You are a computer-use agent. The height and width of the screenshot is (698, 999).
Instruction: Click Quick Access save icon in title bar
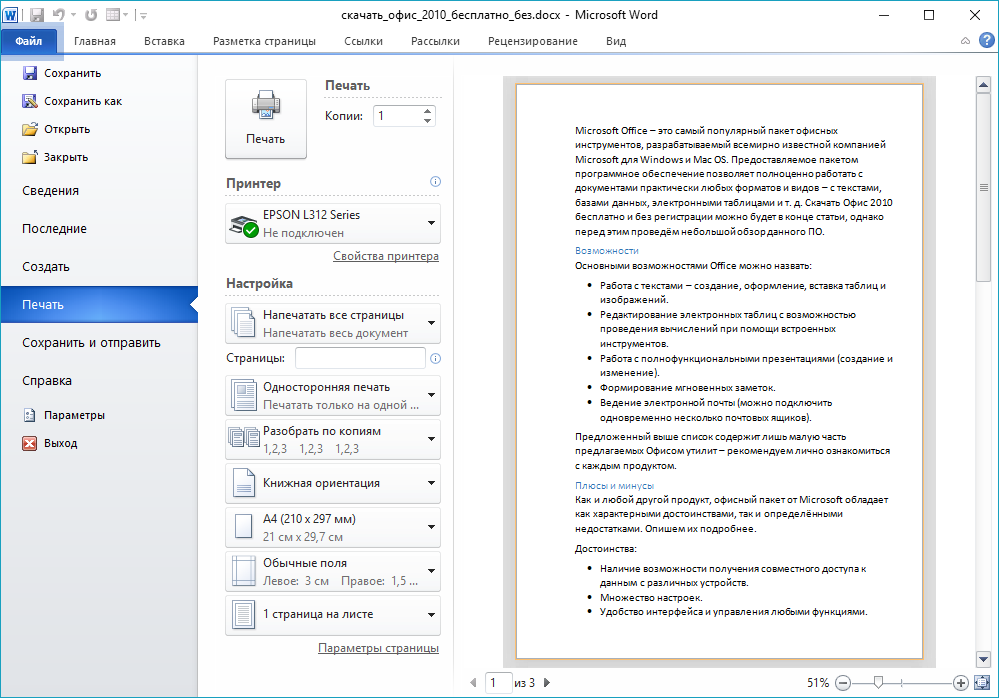(37, 15)
